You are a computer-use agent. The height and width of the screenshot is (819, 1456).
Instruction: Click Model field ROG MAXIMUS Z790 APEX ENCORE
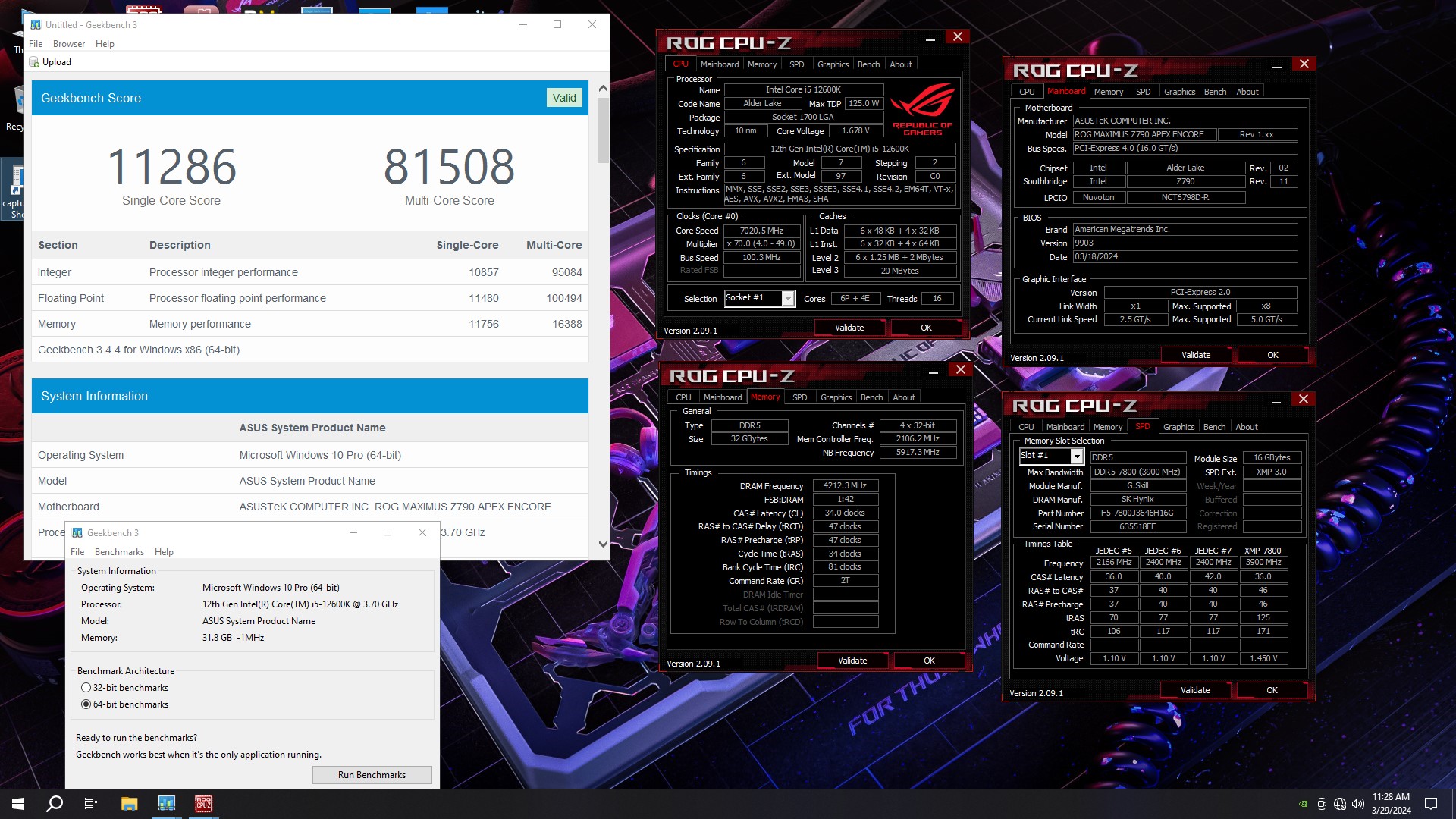[1144, 134]
